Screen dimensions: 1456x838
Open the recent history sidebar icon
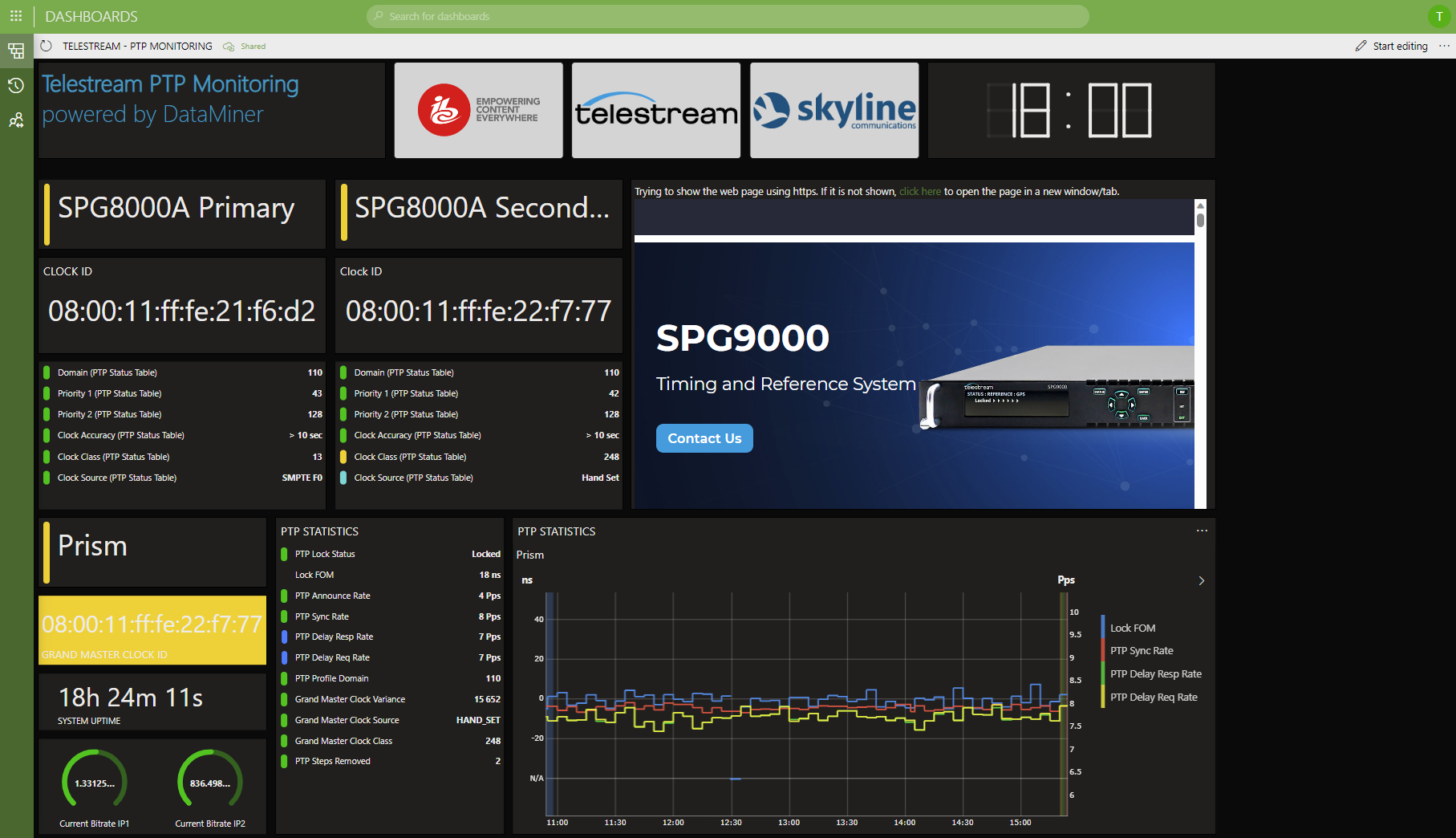point(16,85)
